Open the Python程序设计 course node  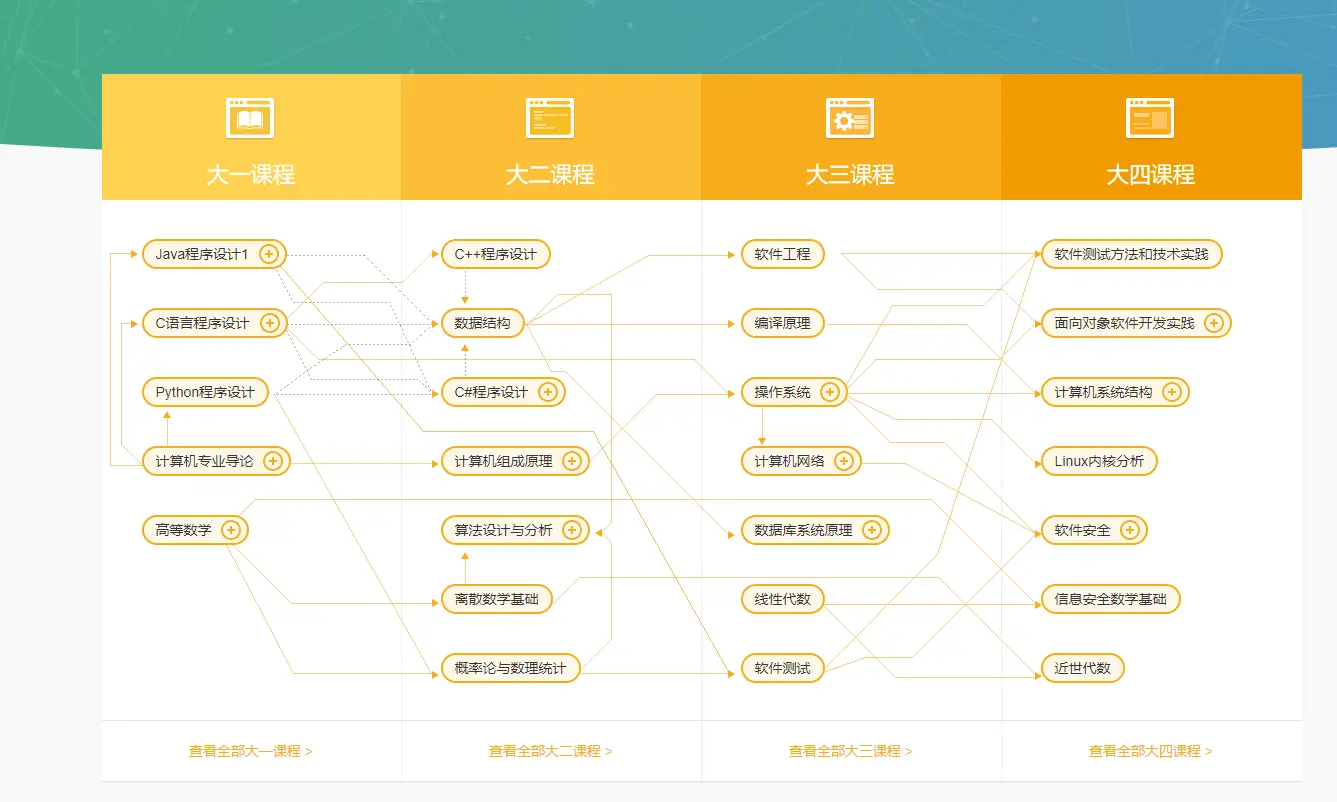coord(205,392)
